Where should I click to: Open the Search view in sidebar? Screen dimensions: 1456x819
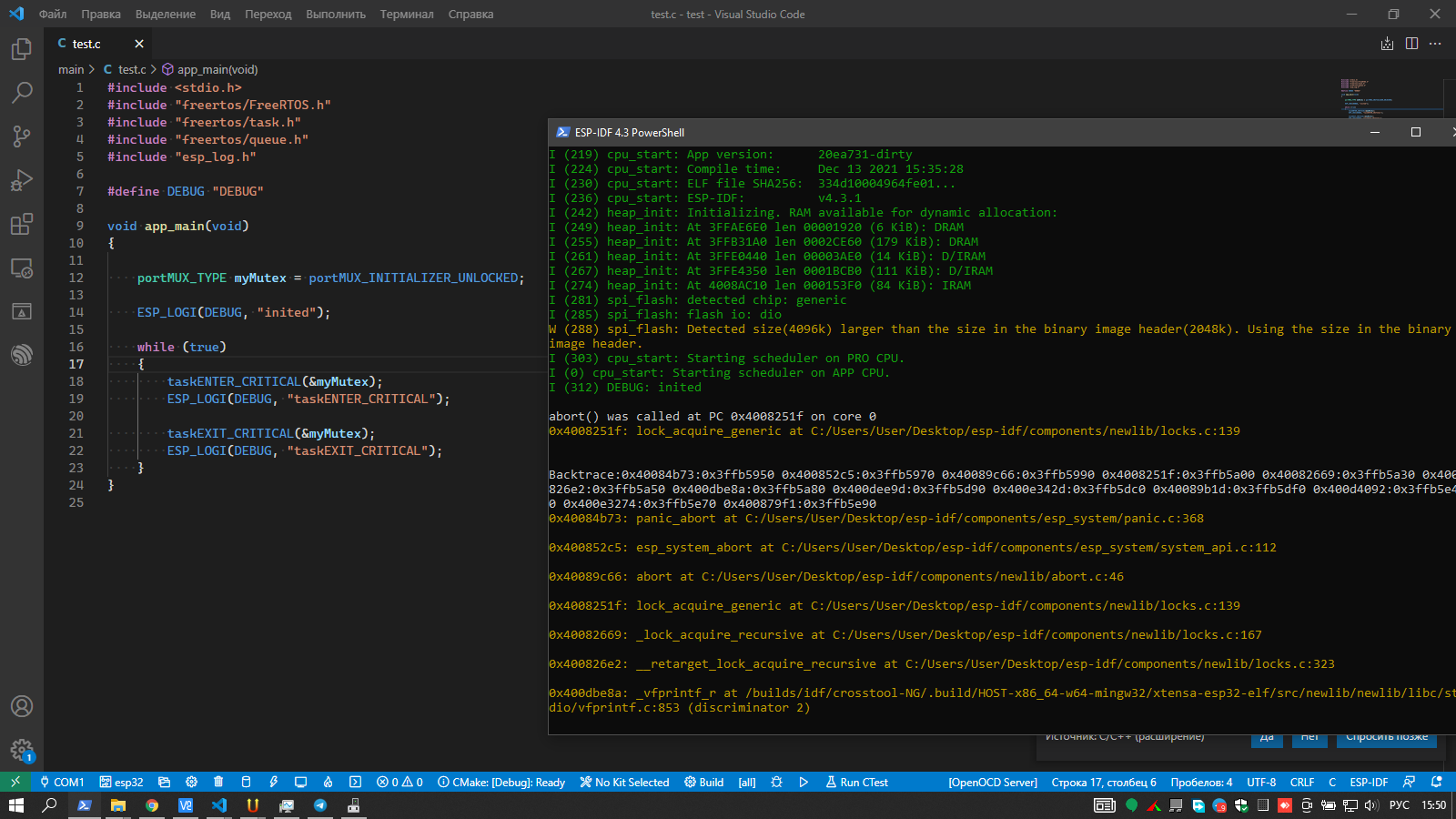pyautogui.click(x=22, y=93)
